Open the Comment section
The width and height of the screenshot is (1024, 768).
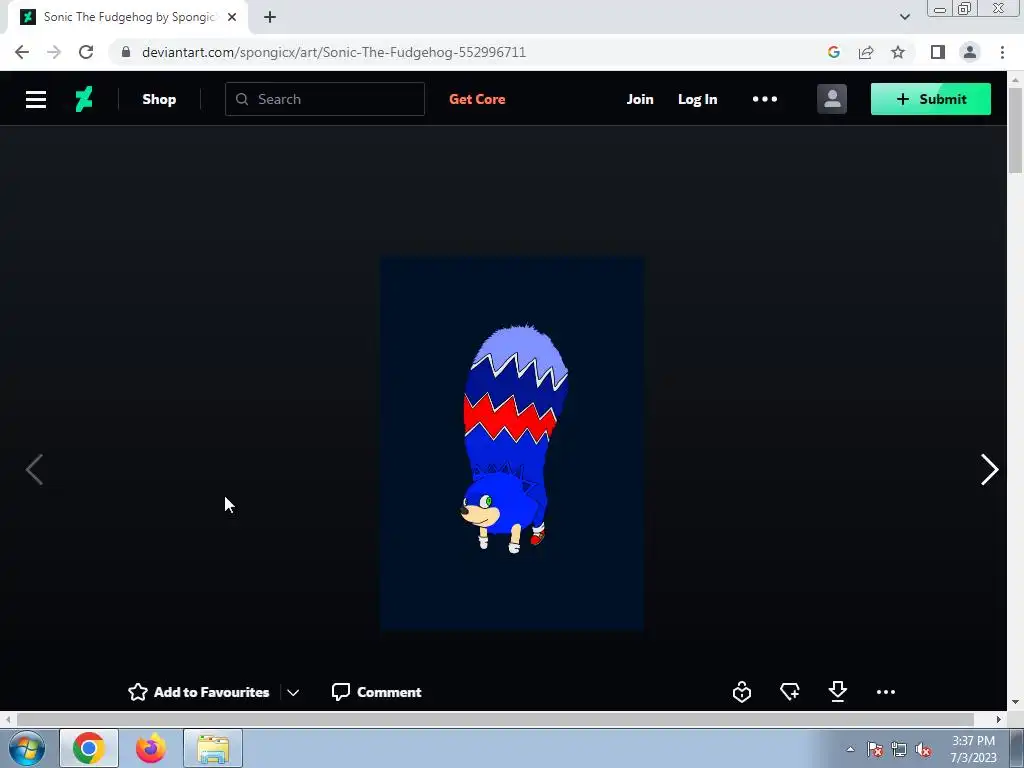pyautogui.click(x=376, y=692)
